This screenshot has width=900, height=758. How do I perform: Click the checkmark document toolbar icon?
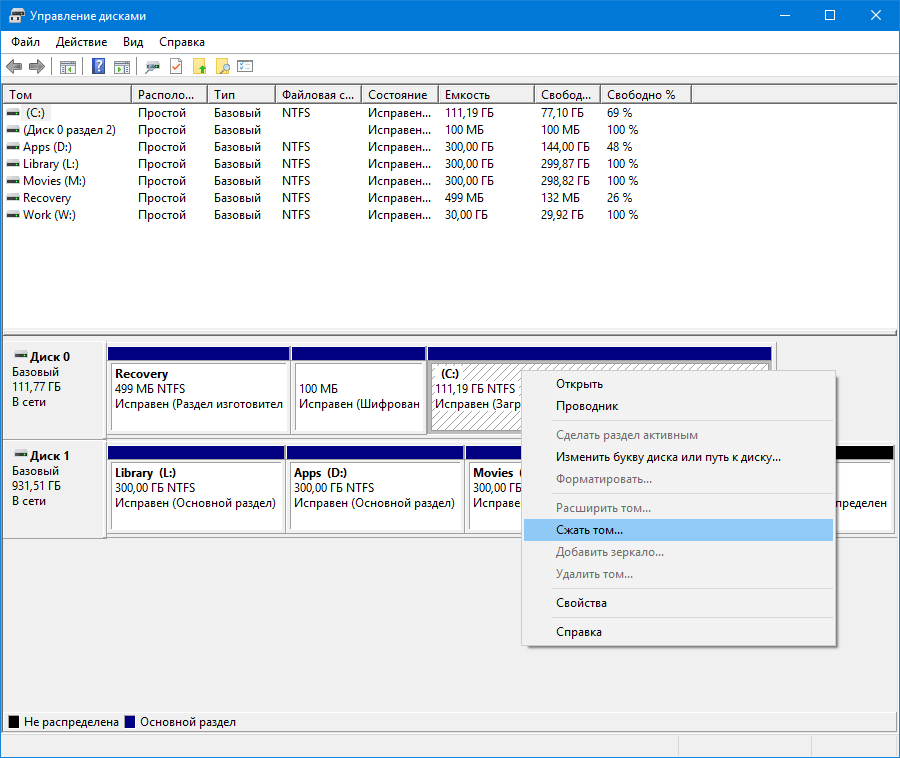[176, 67]
